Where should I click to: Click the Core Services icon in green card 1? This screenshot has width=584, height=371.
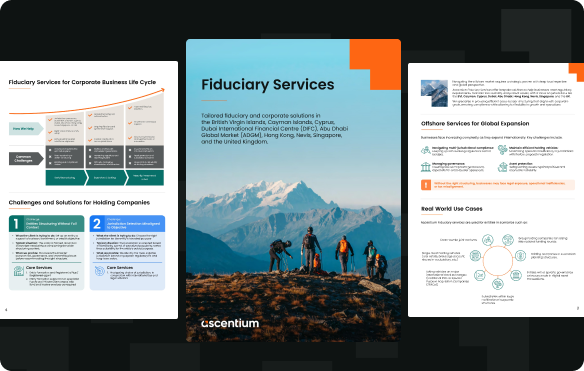(x=19, y=271)
